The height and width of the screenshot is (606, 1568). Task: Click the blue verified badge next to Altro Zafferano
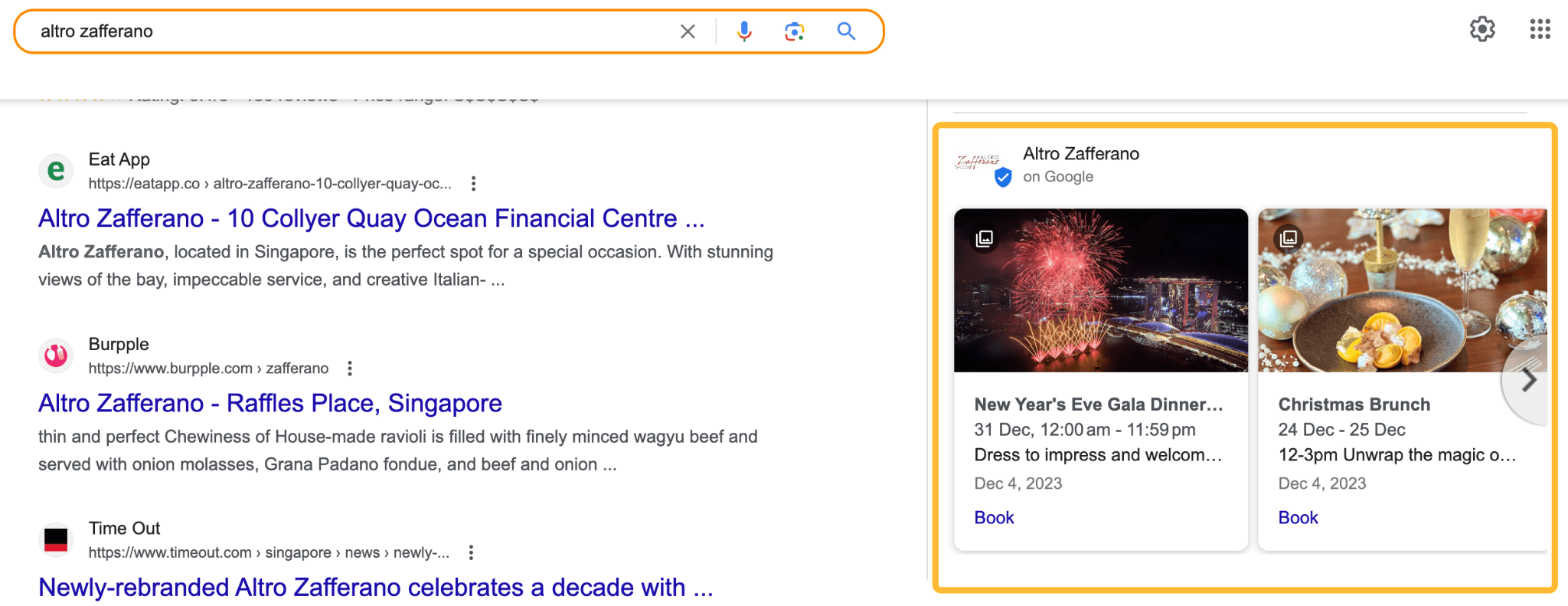point(1004,178)
